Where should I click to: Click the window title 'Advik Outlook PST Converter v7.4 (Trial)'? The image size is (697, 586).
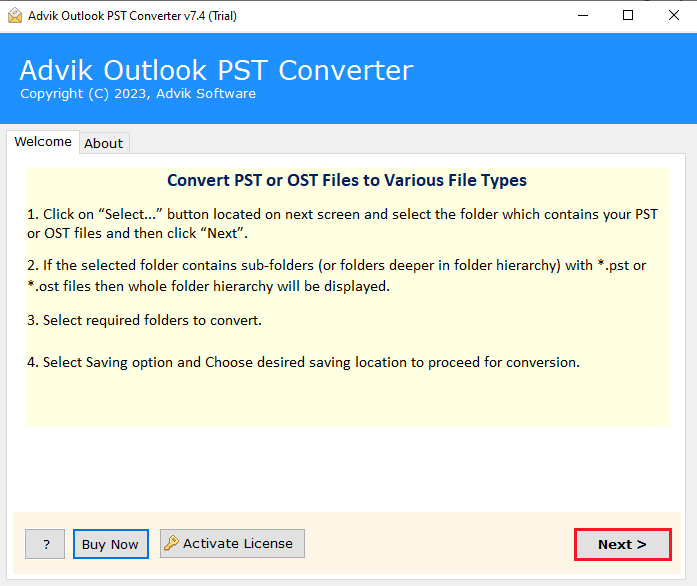pos(132,16)
